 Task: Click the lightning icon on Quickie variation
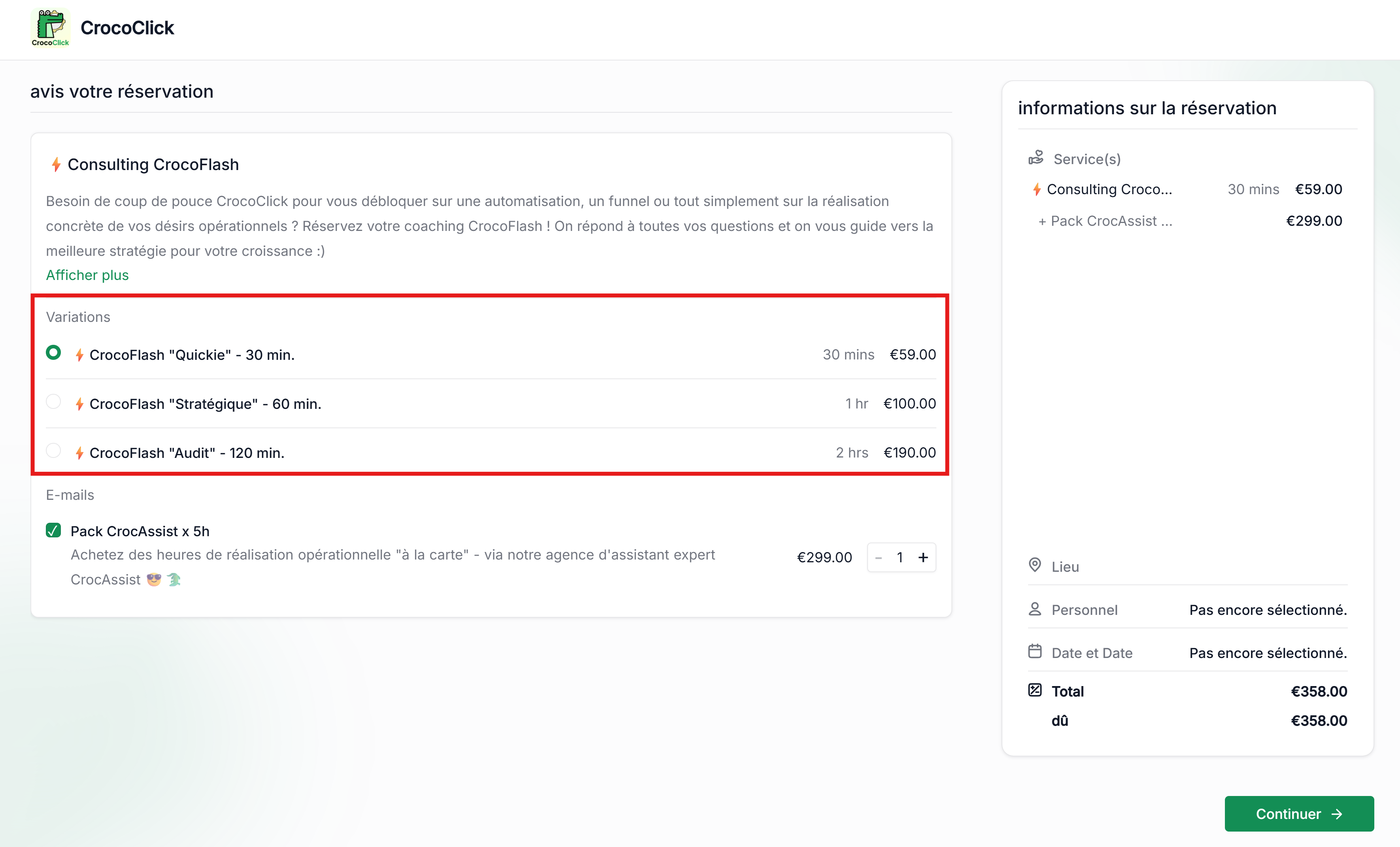click(79, 355)
